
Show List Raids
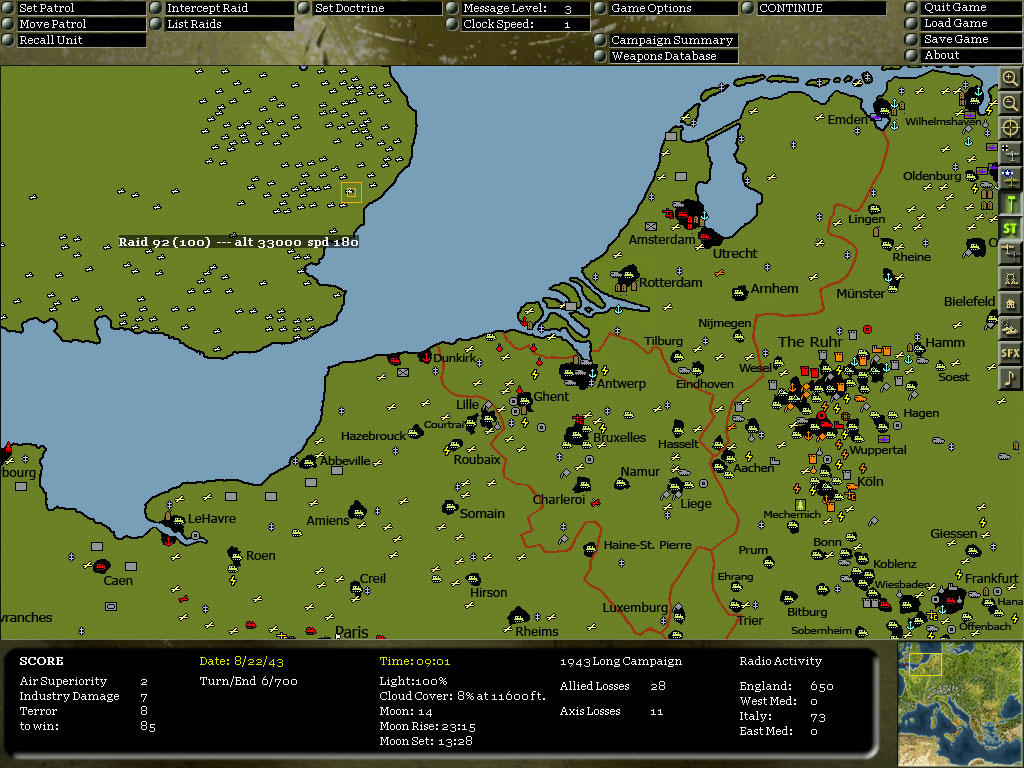[x=221, y=24]
